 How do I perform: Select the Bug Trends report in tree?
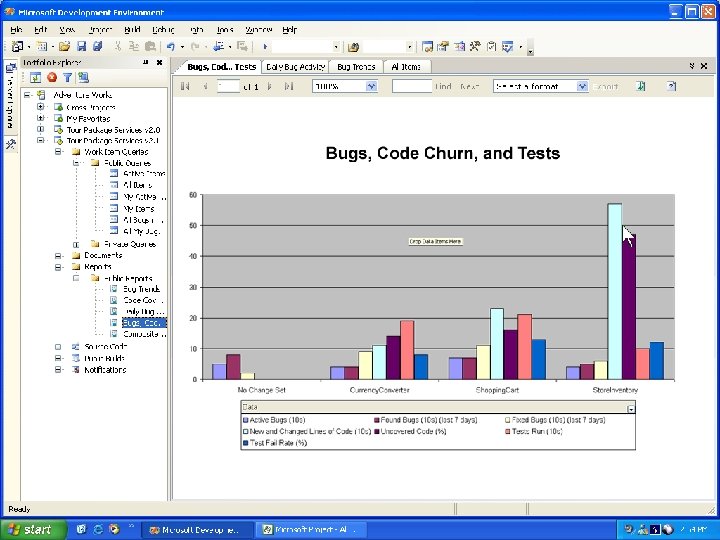(141, 289)
